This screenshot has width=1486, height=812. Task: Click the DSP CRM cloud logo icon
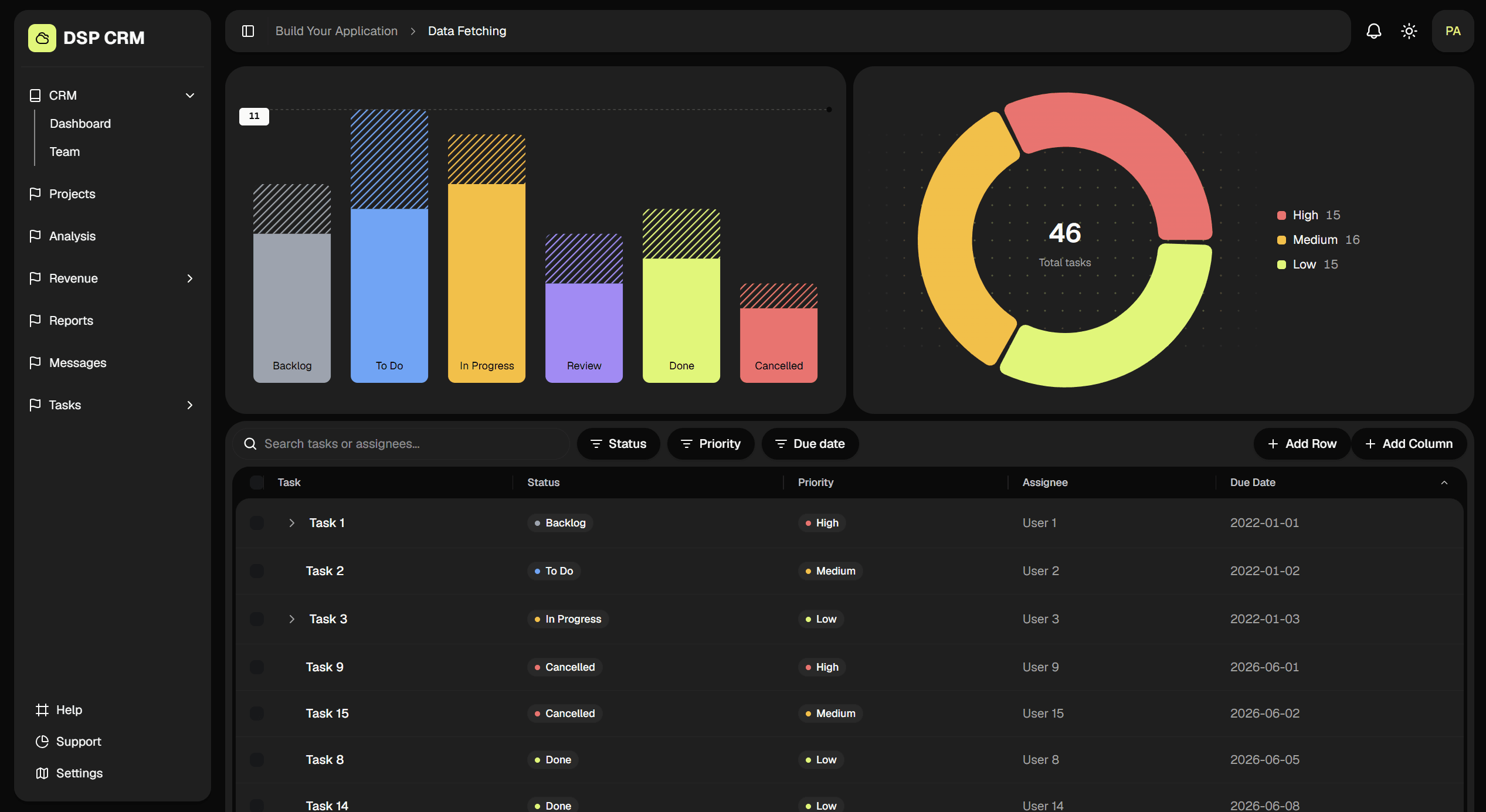coord(42,38)
